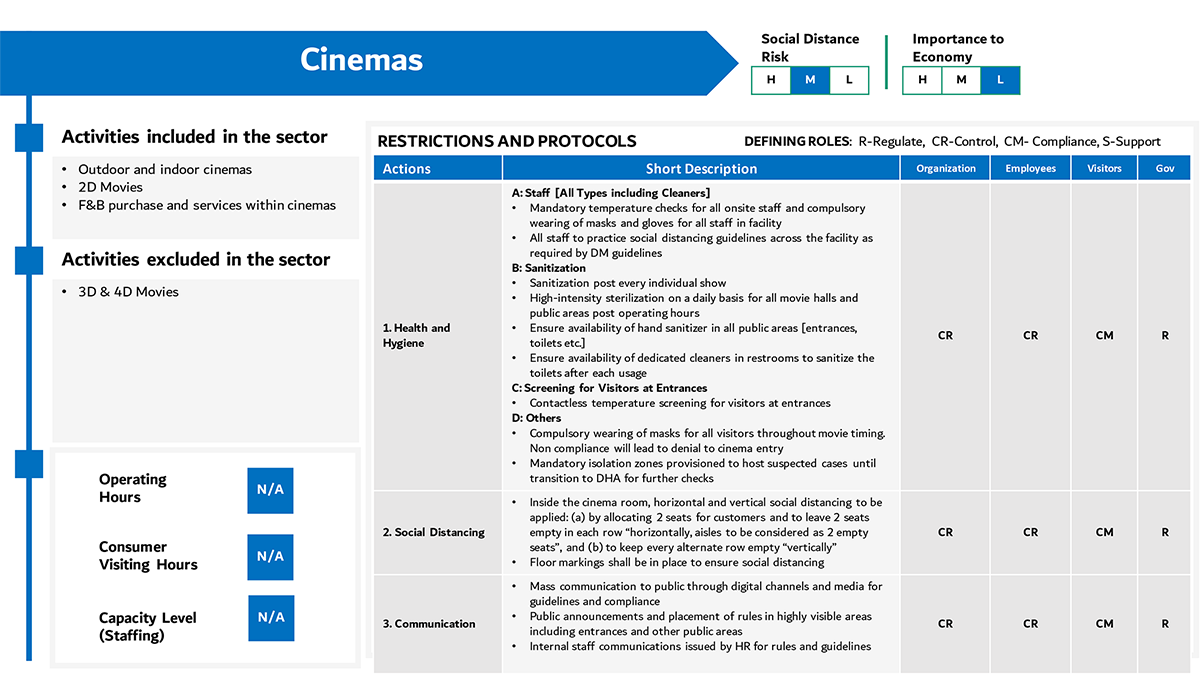This screenshot has height=675, width=1200.
Task: Select H under Importance to Economy
Action: (x=922, y=80)
